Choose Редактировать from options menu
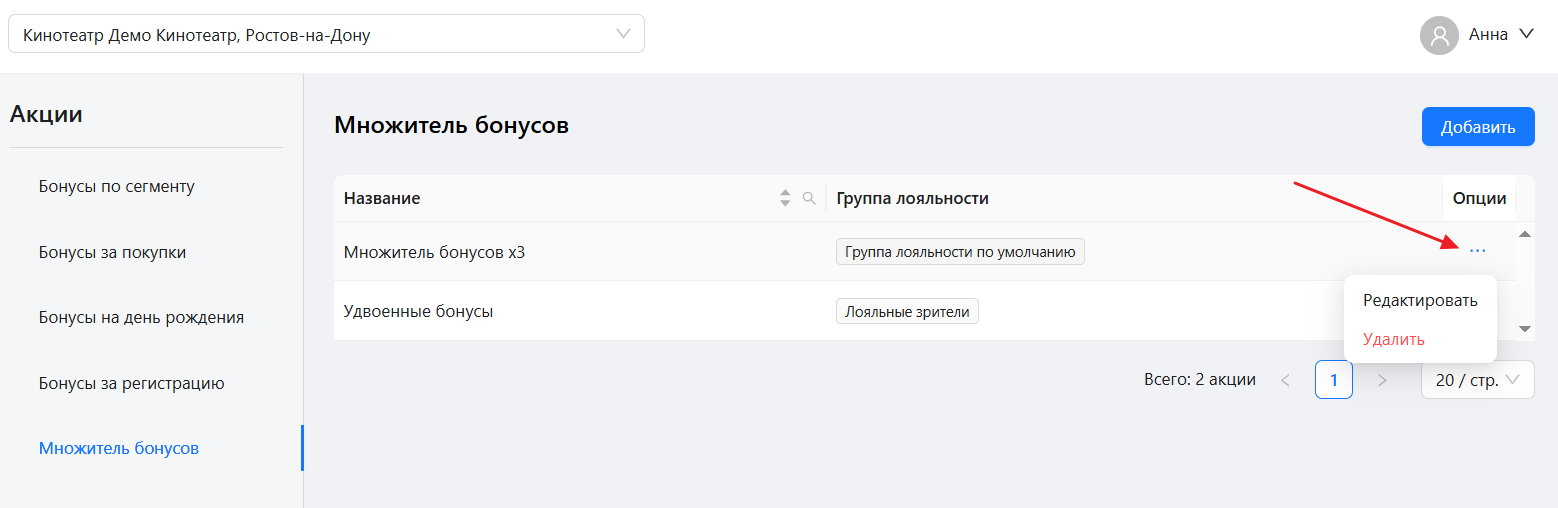The width and height of the screenshot is (1558, 508). tap(1420, 300)
